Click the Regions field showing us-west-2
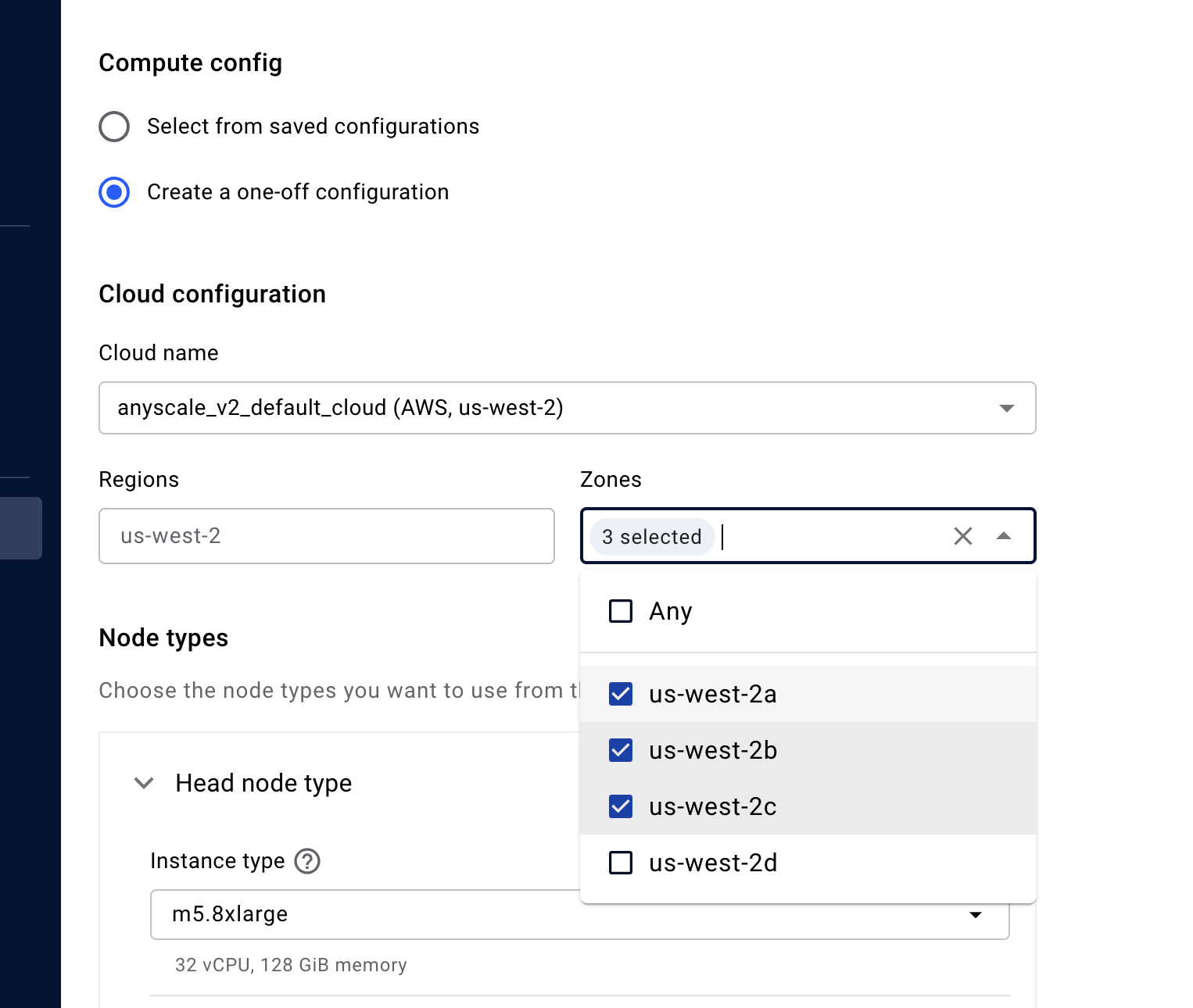1193x1008 pixels. [327, 536]
